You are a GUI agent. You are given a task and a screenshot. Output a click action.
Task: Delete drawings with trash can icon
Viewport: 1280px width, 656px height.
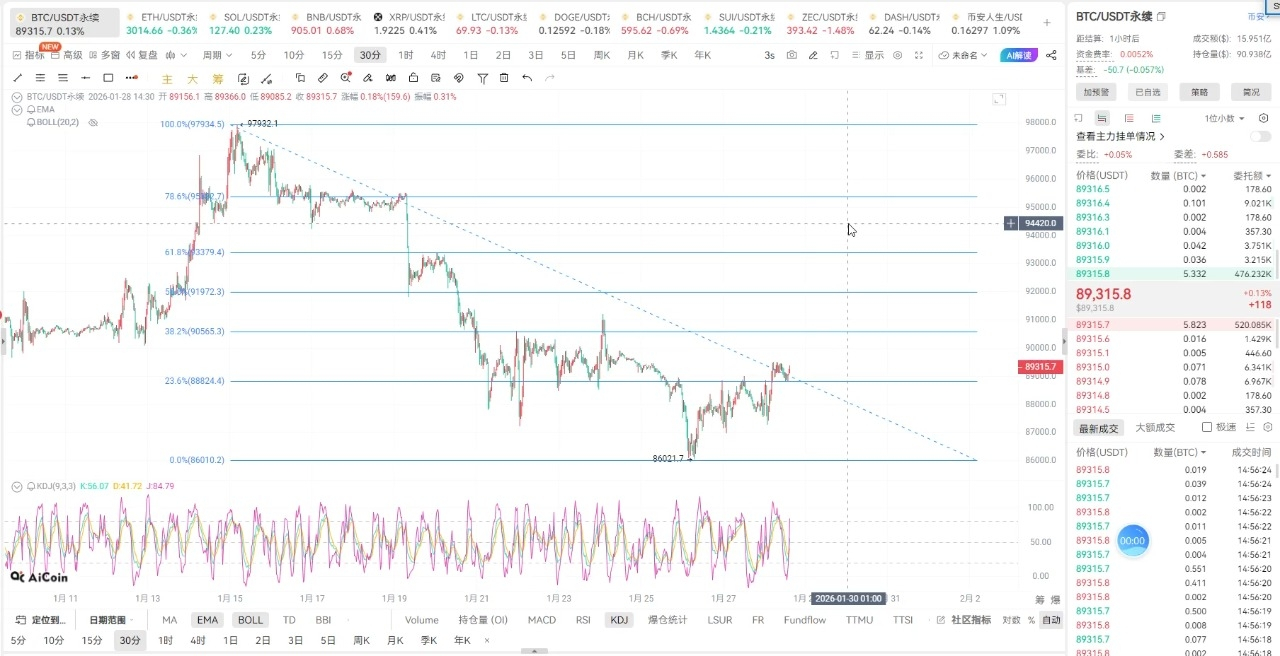pos(504,78)
